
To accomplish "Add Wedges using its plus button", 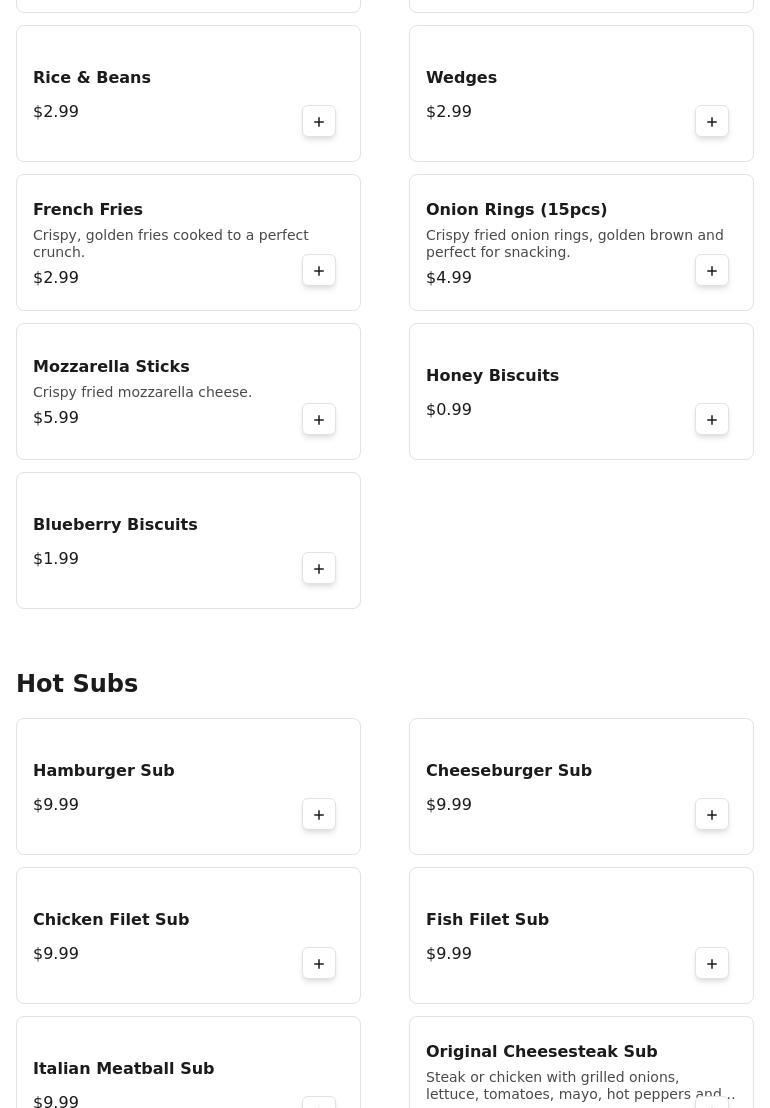I will point(712,122).
